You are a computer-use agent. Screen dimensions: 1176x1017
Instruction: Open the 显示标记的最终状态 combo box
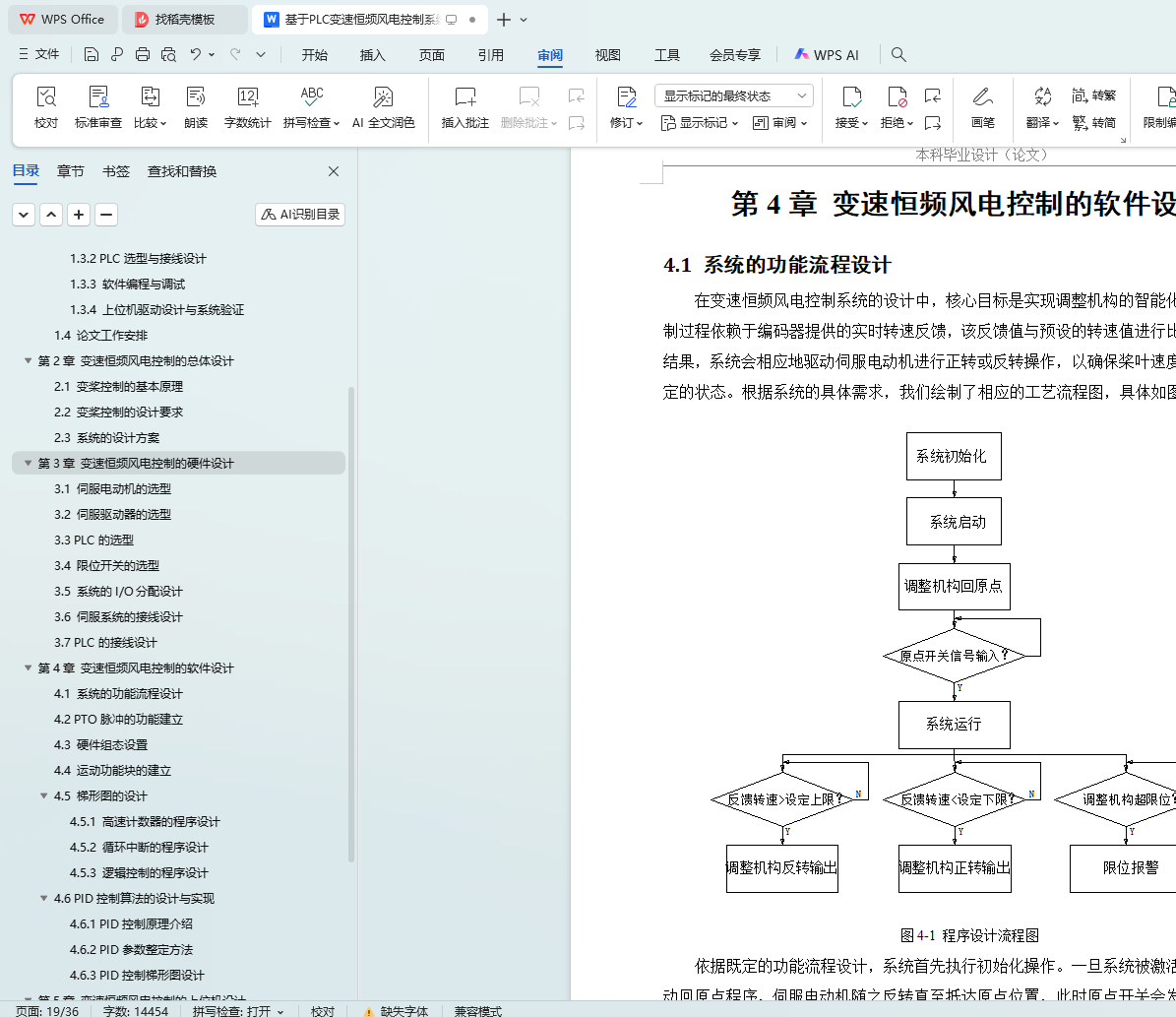click(x=733, y=95)
